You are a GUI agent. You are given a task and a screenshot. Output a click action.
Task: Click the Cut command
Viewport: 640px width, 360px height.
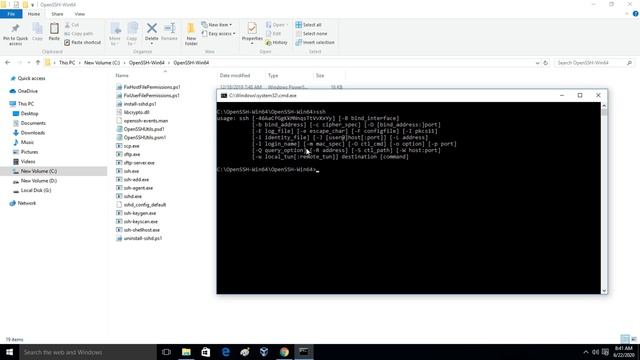coord(72,25)
